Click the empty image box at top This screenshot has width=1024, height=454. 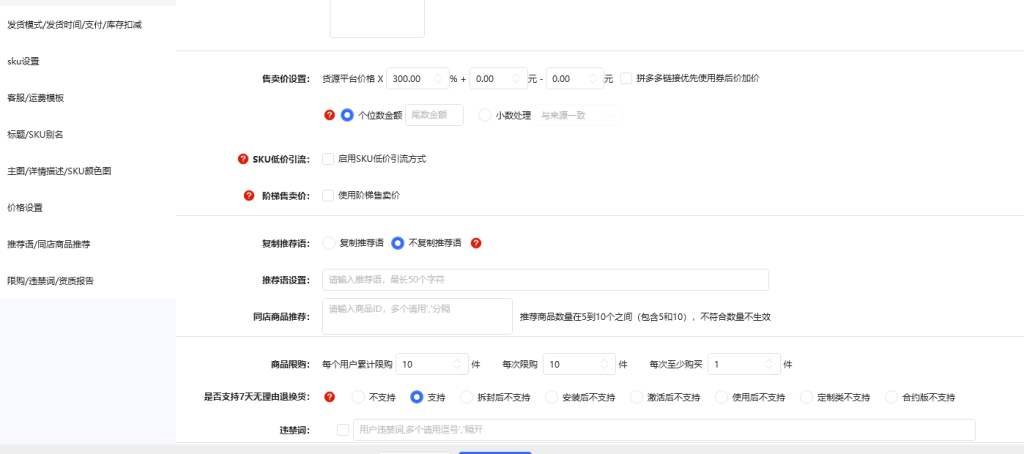tap(377, 18)
